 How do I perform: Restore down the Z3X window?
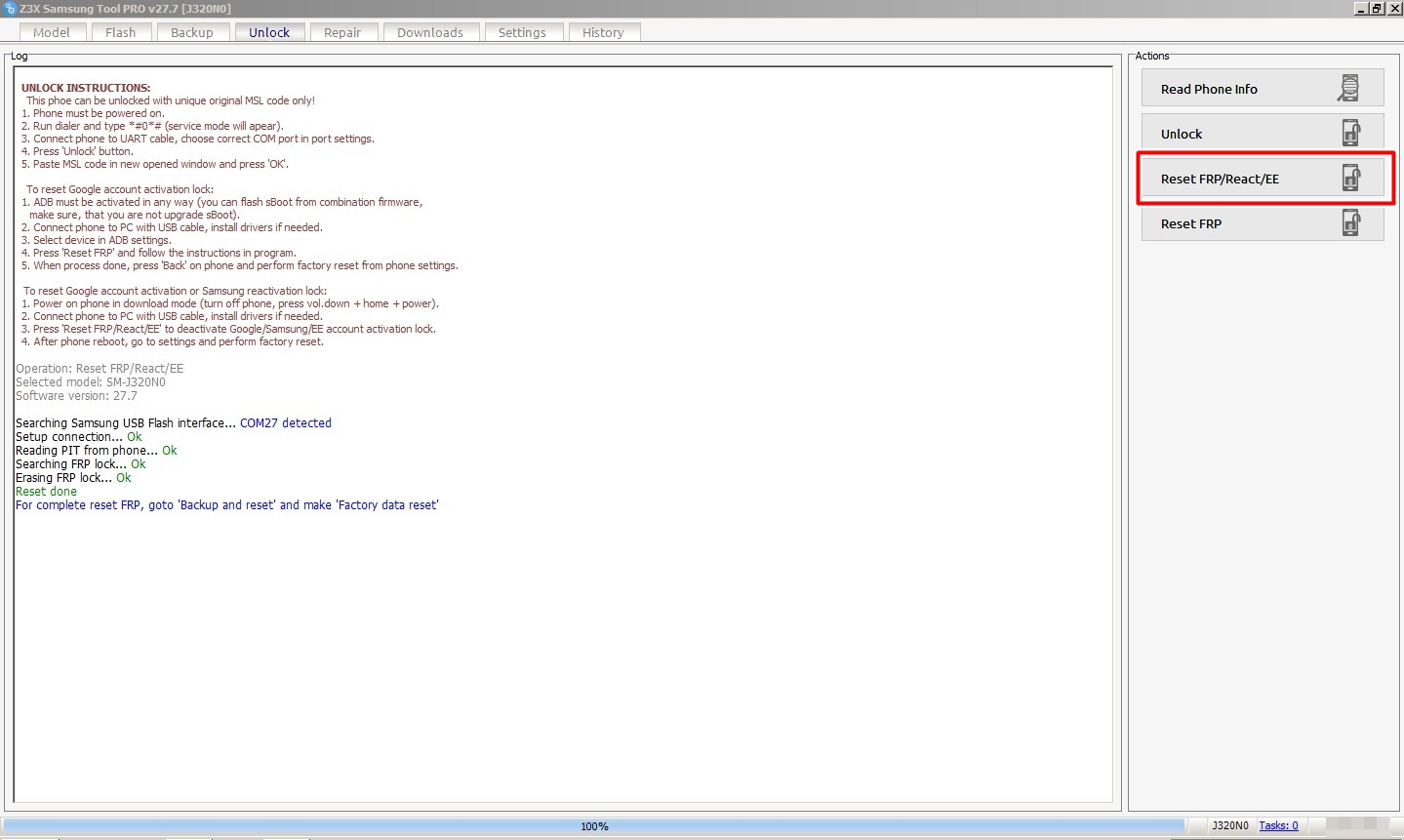1377,8
